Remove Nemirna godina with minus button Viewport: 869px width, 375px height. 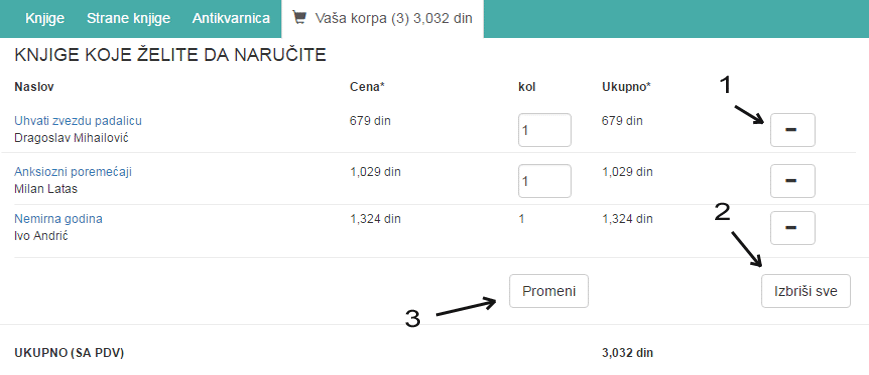(x=793, y=228)
